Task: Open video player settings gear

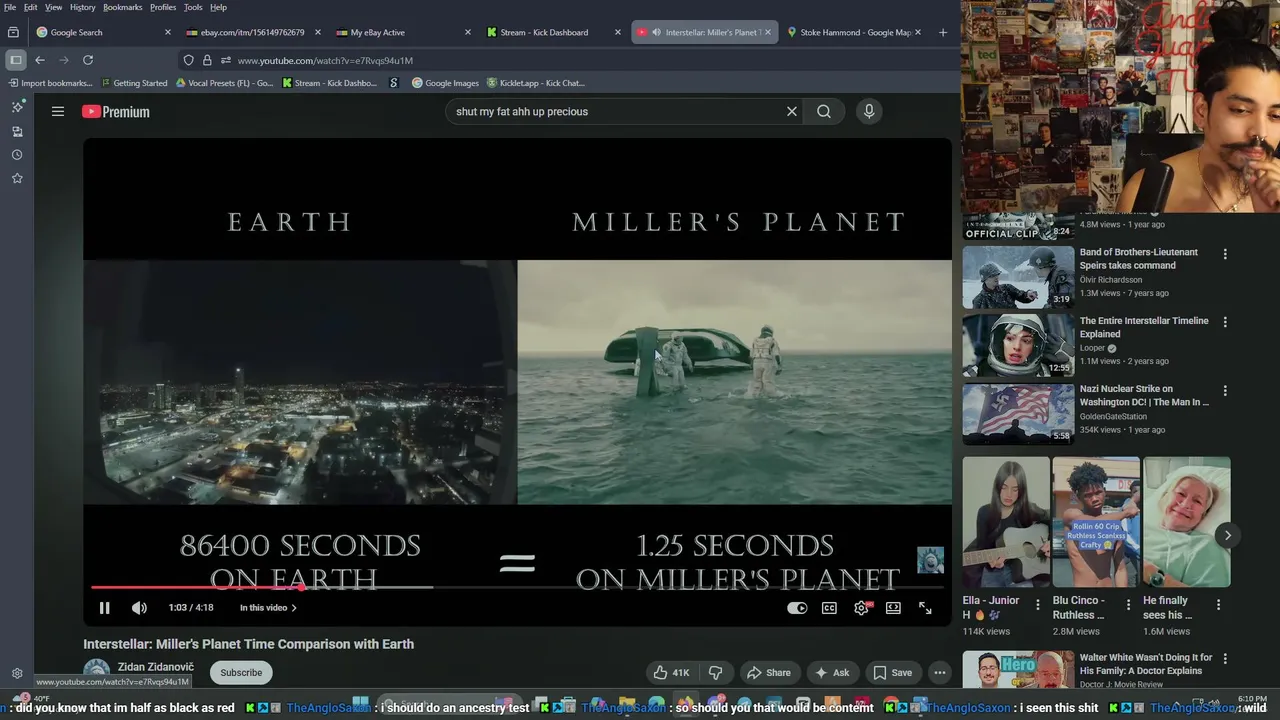Action: tap(861, 608)
